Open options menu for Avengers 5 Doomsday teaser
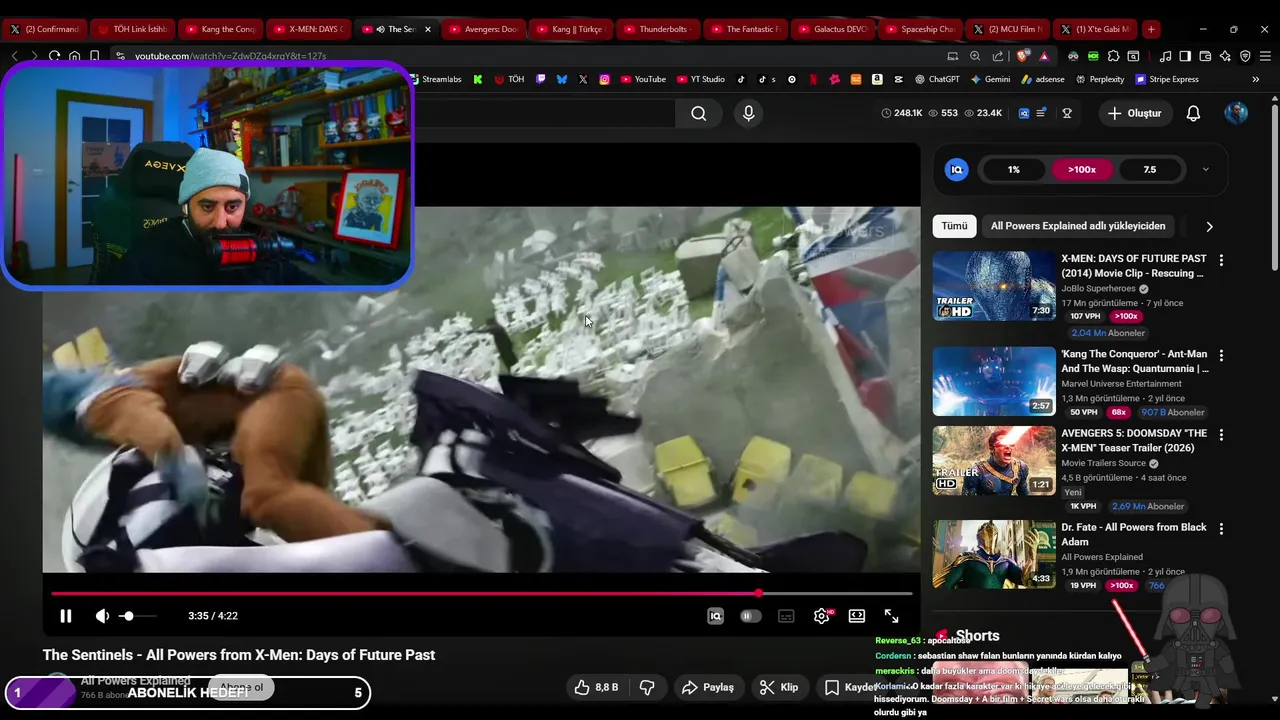 tap(1221, 435)
